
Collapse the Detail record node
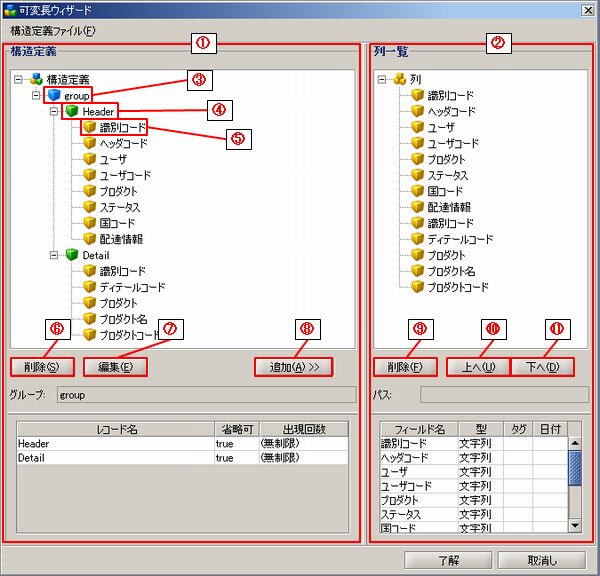pos(54,255)
